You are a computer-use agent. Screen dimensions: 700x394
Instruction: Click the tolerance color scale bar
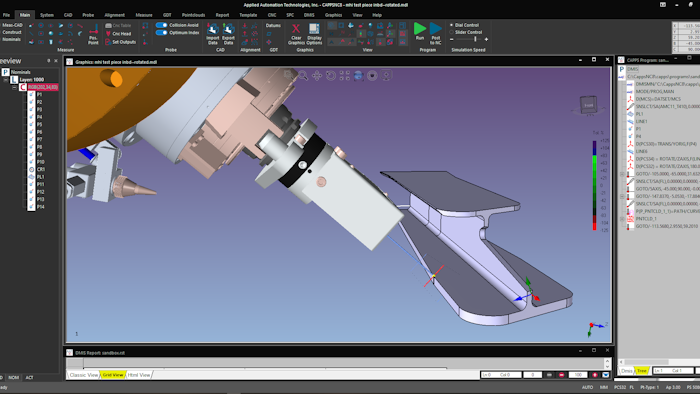coord(594,185)
